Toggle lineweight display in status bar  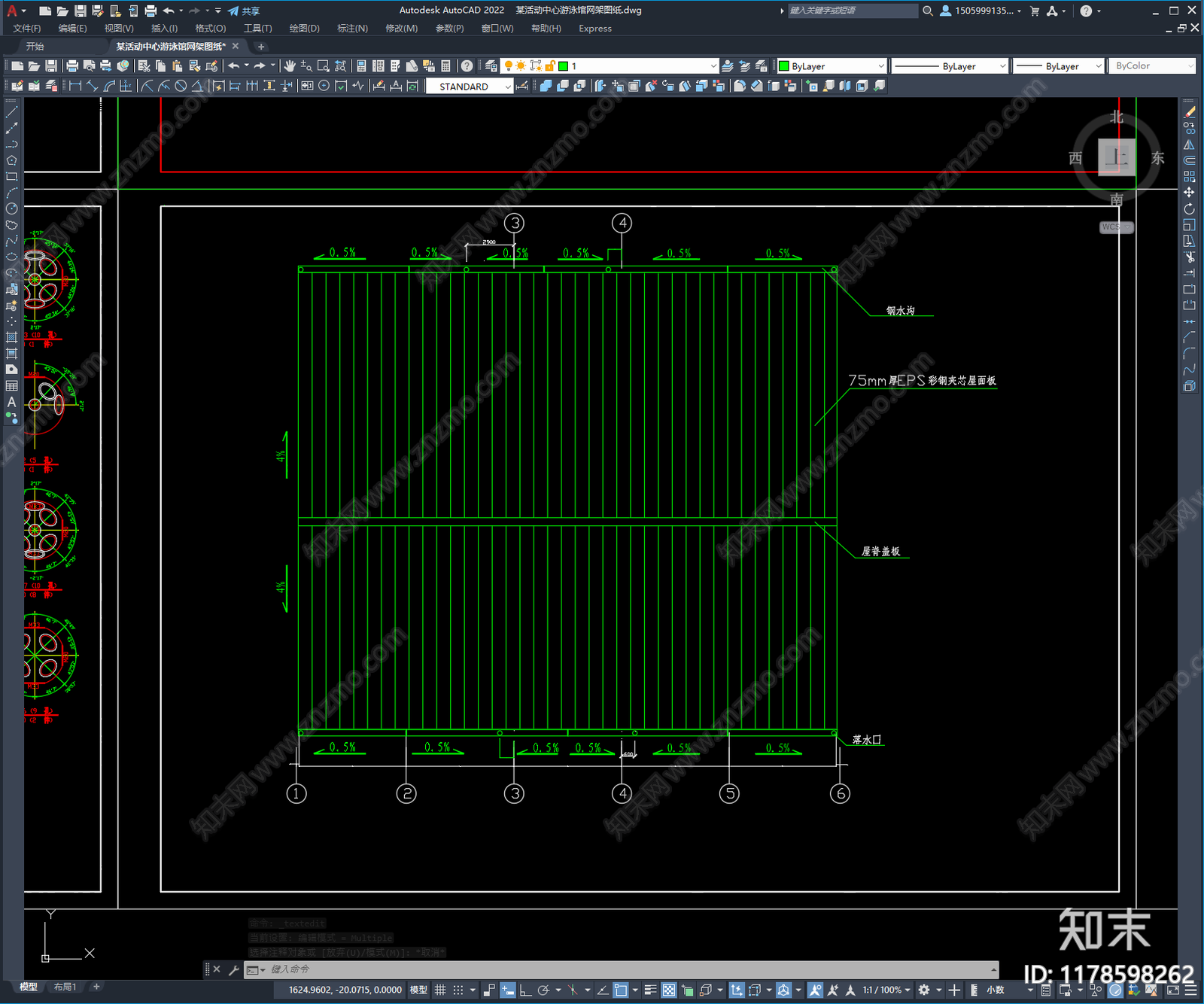click(650, 990)
